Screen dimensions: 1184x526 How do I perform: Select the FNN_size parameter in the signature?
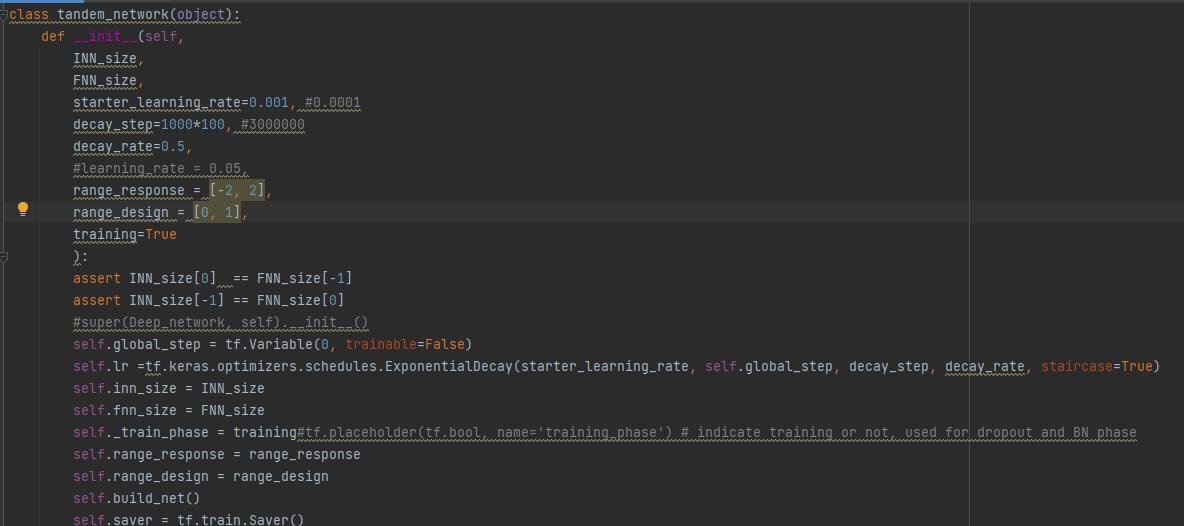(x=105, y=80)
